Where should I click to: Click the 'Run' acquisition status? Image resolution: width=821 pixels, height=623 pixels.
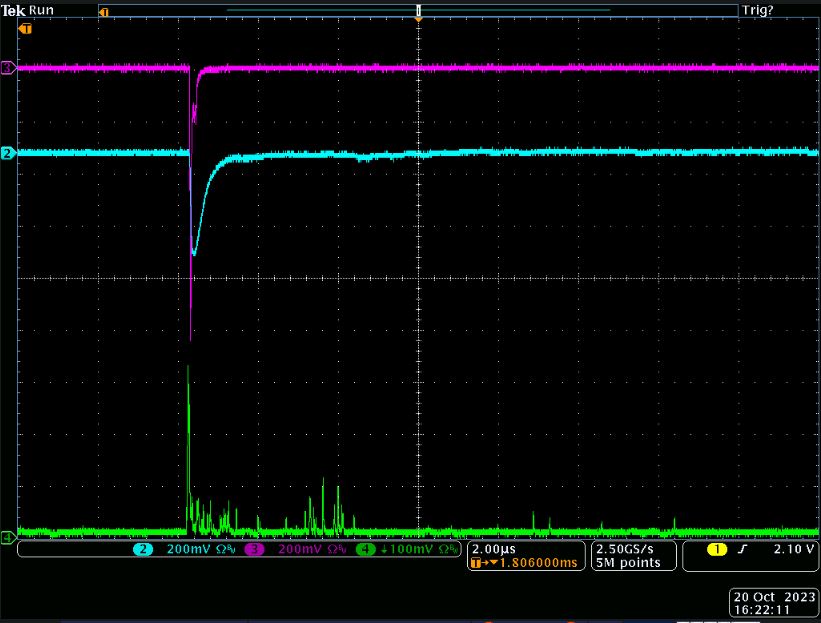(x=41, y=10)
